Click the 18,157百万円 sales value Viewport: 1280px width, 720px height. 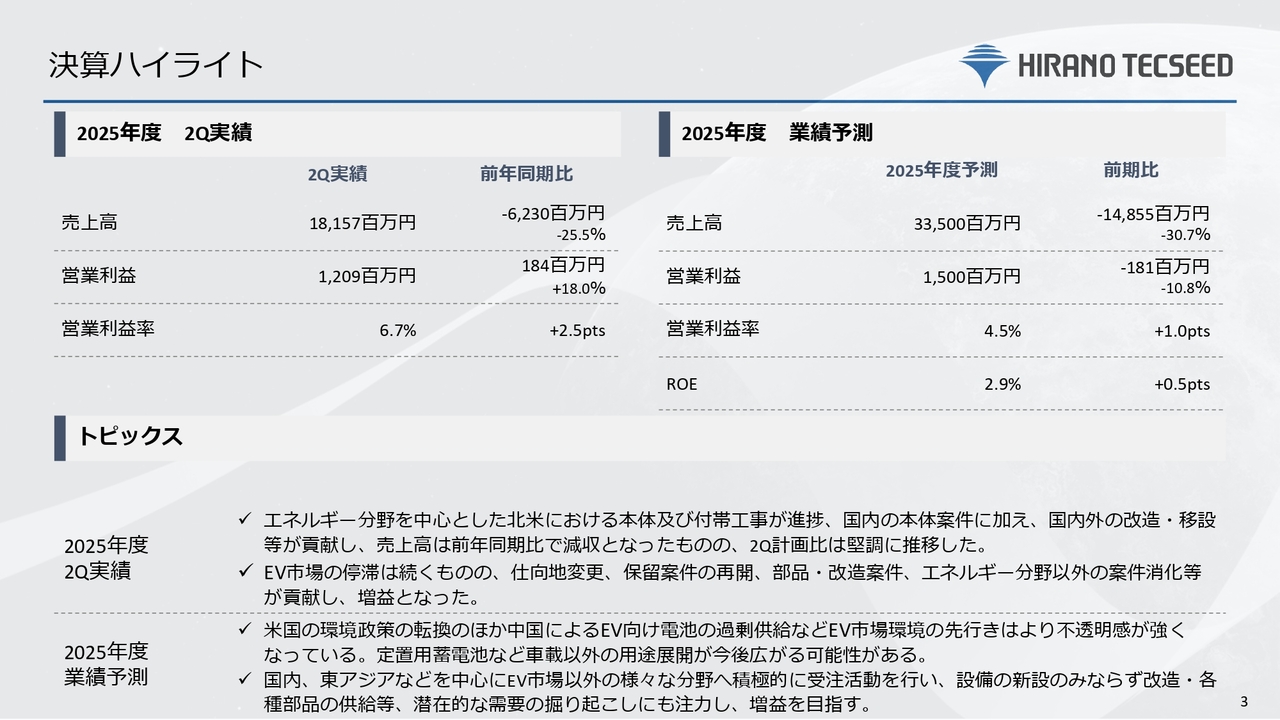[362, 223]
